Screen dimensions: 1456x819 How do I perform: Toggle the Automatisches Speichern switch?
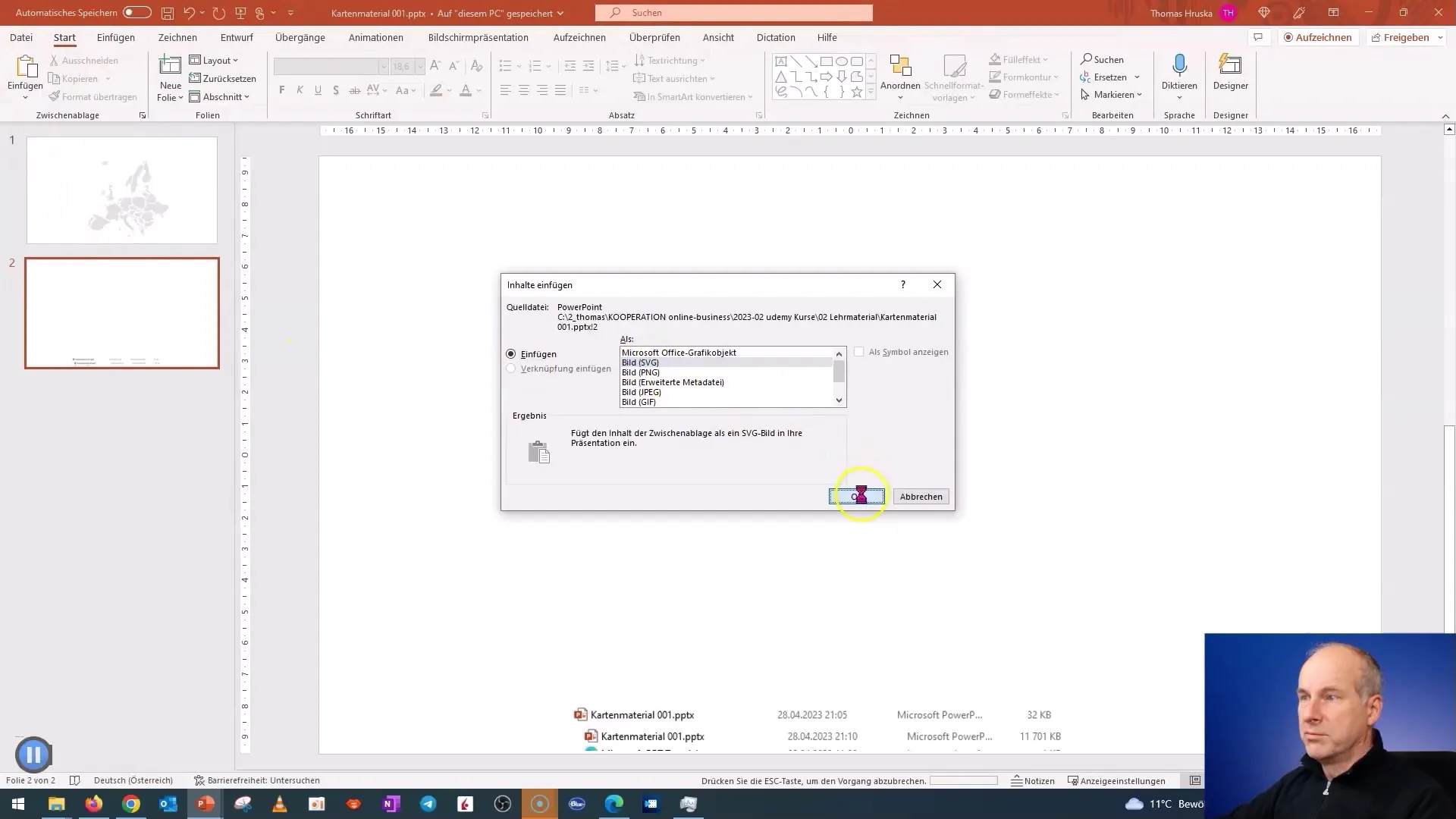(x=137, y=13)
